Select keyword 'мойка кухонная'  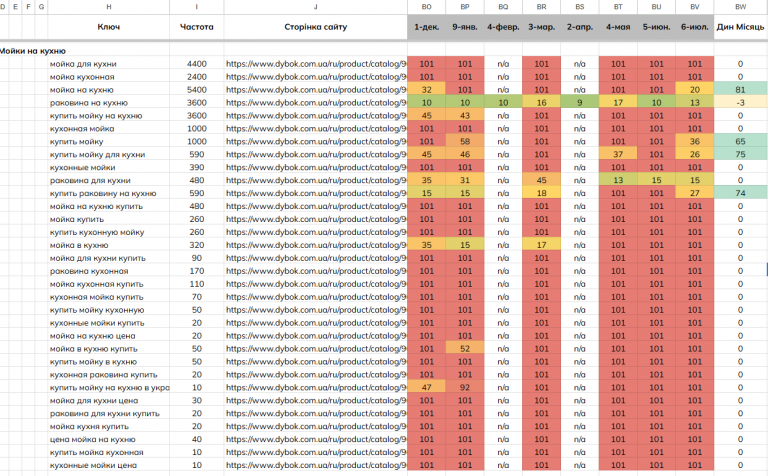coord(82,77)
